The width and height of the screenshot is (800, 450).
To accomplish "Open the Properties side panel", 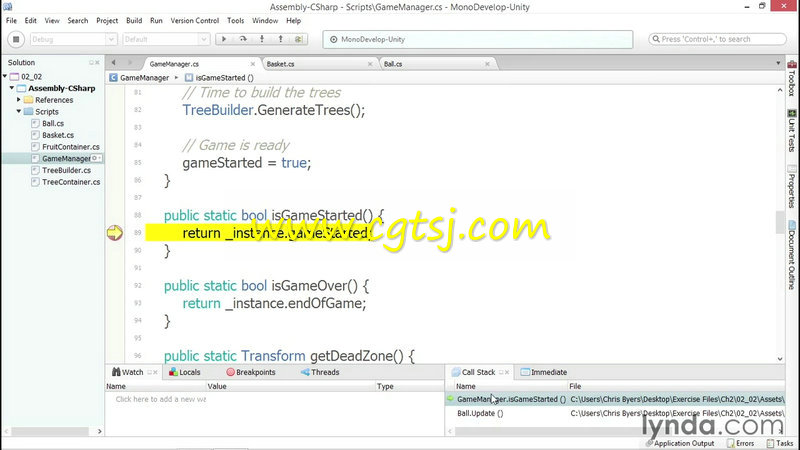I will [791, 187].
